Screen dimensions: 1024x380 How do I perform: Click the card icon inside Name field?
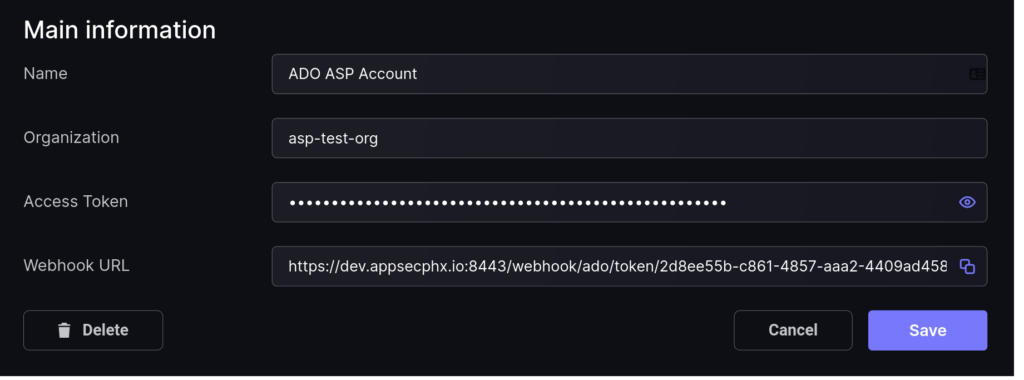[977, 74]
